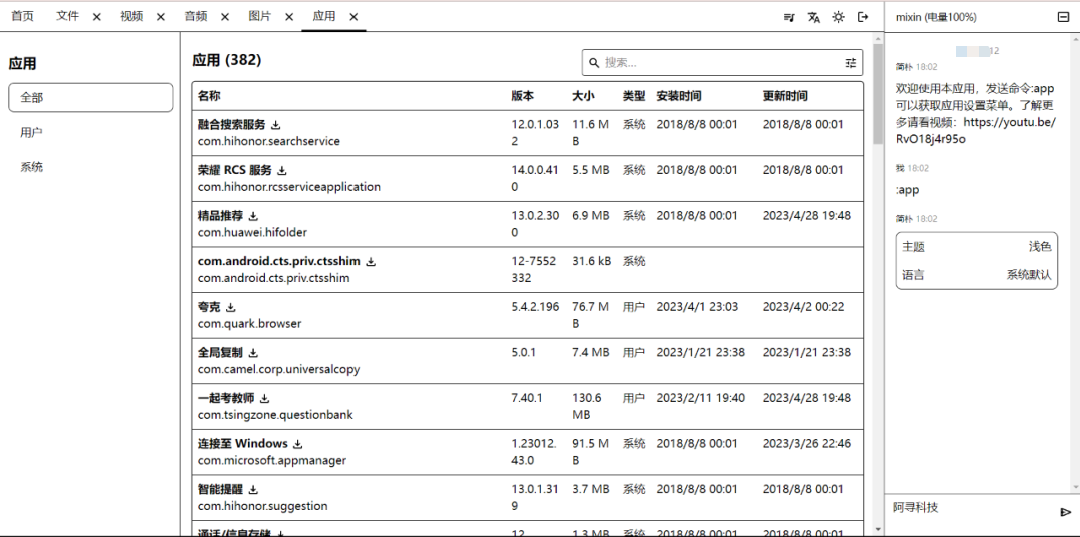Switch to the 首页 tab
The image size is (1080, 537).
(22, 17)
